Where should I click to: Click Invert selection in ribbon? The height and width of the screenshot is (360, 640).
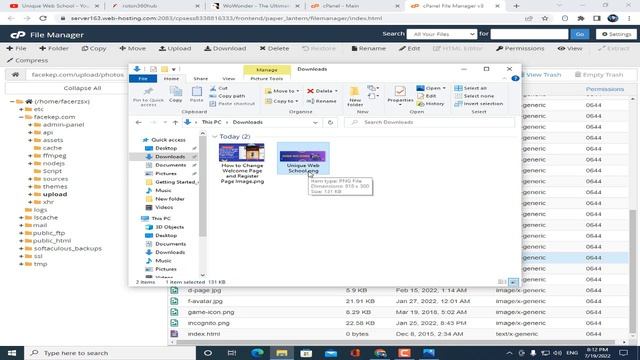click(478, 104)
